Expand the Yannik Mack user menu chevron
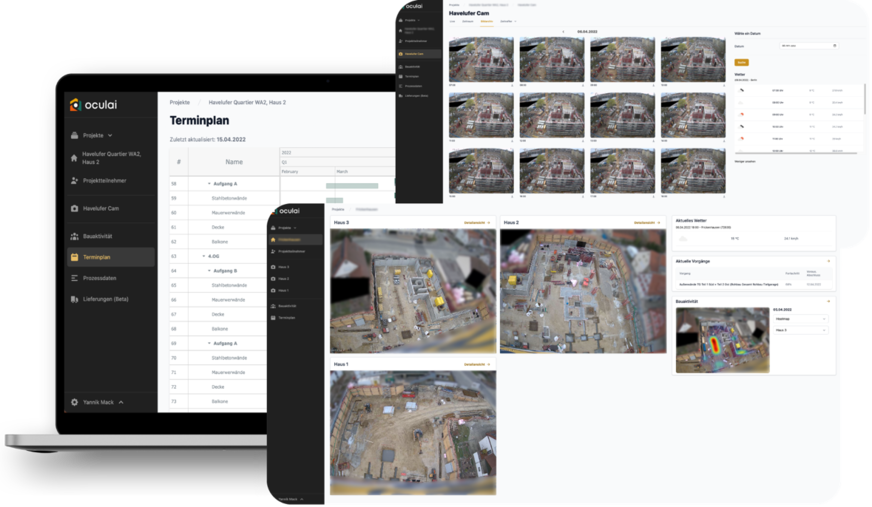The width and height of the screenshot is (872, 507). tap(121, 402)
